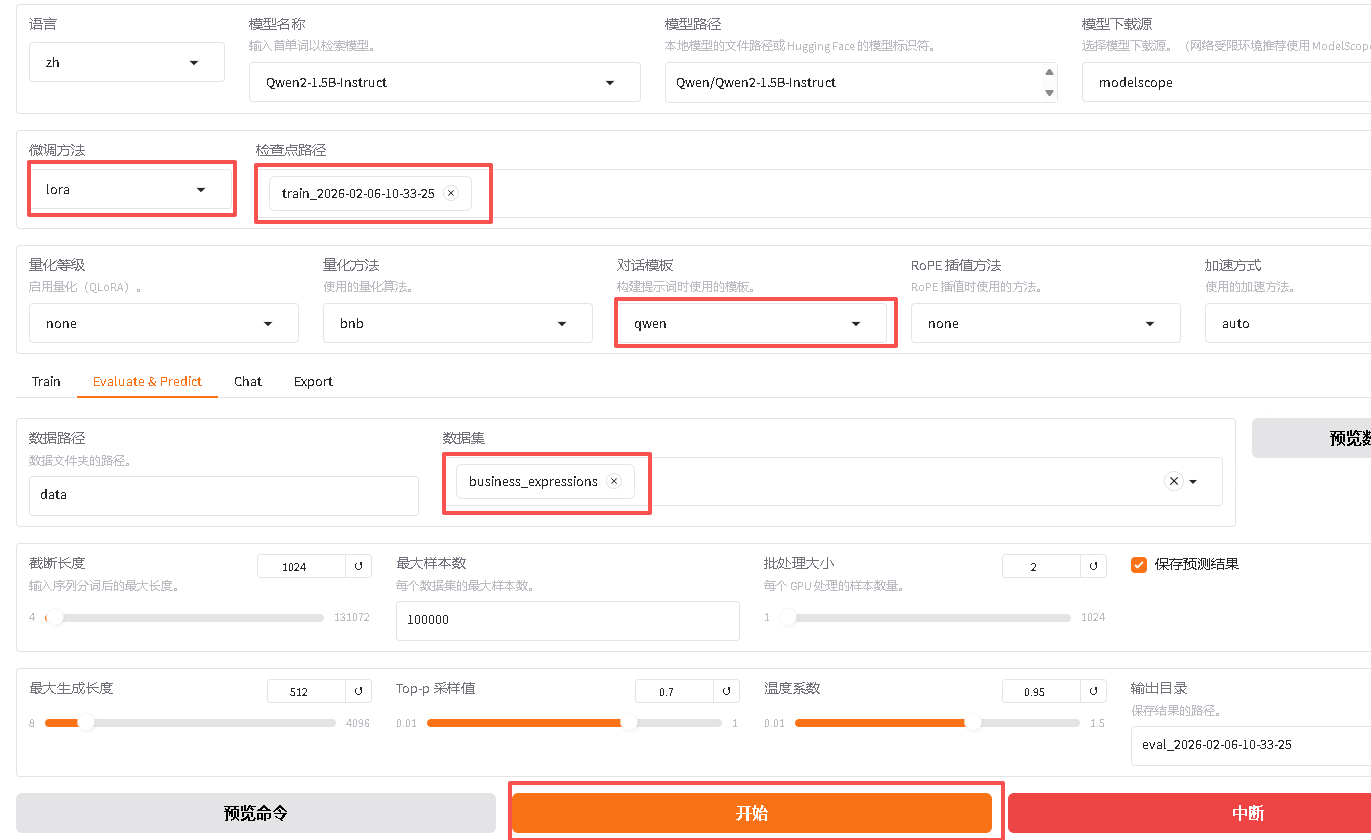Open the 量化等级 dropdown set to none
Image resolution: width=1371 pixels, height=840 pixels.
coord(164,323)
